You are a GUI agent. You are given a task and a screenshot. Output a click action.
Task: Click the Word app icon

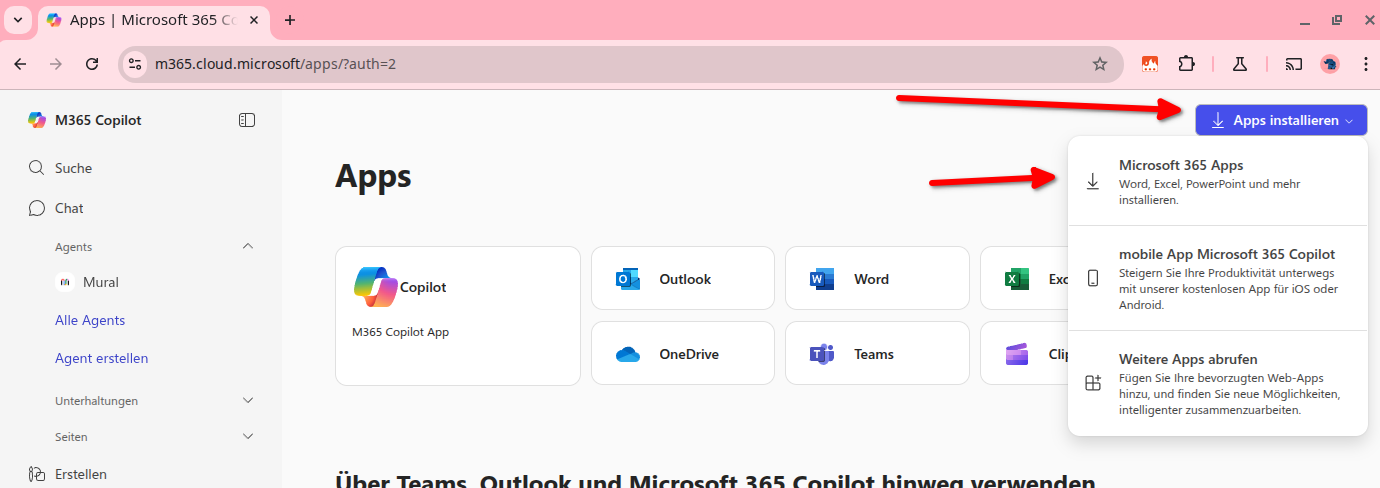822,279
